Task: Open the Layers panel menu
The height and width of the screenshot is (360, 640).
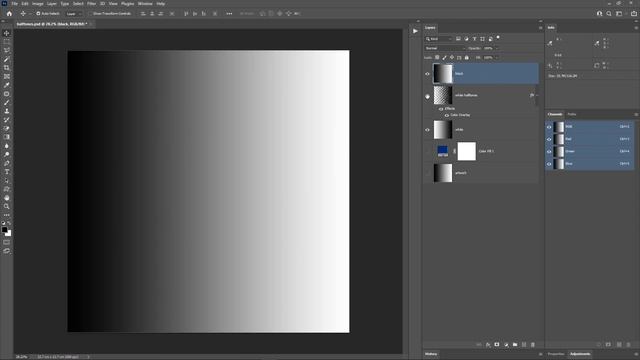Action: (540, 28)
